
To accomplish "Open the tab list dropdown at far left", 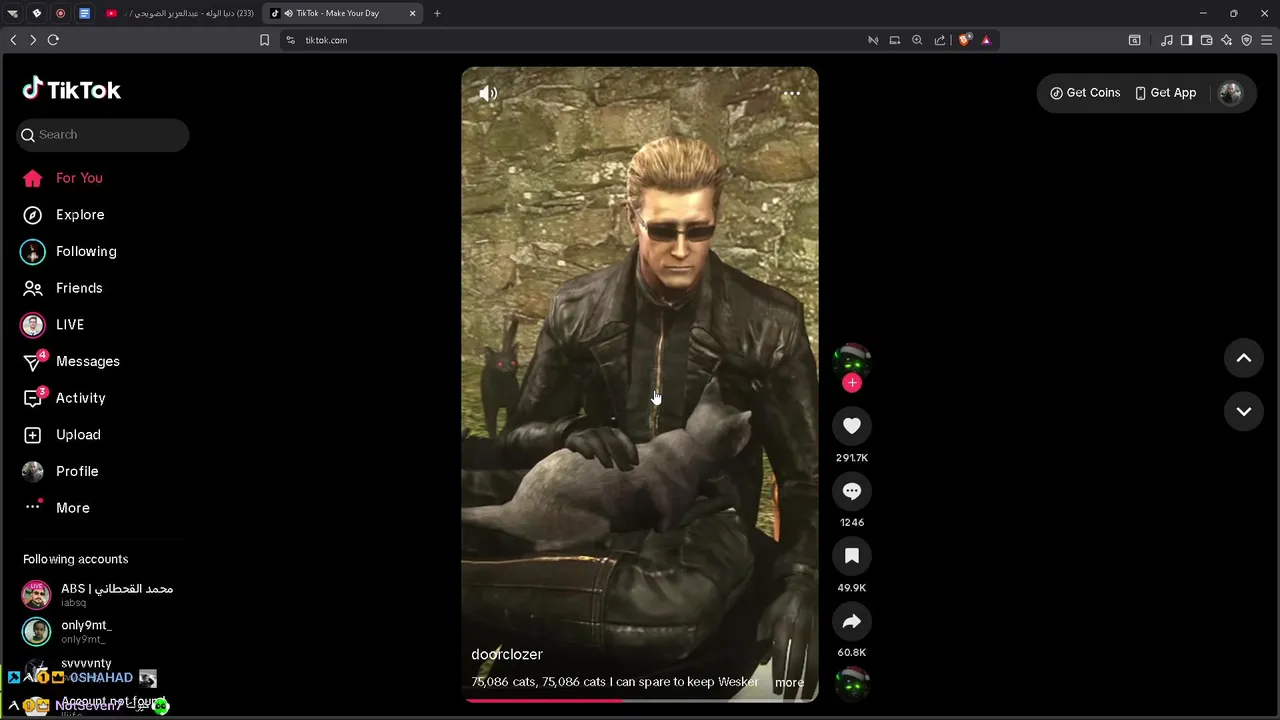I will [13, 13].
